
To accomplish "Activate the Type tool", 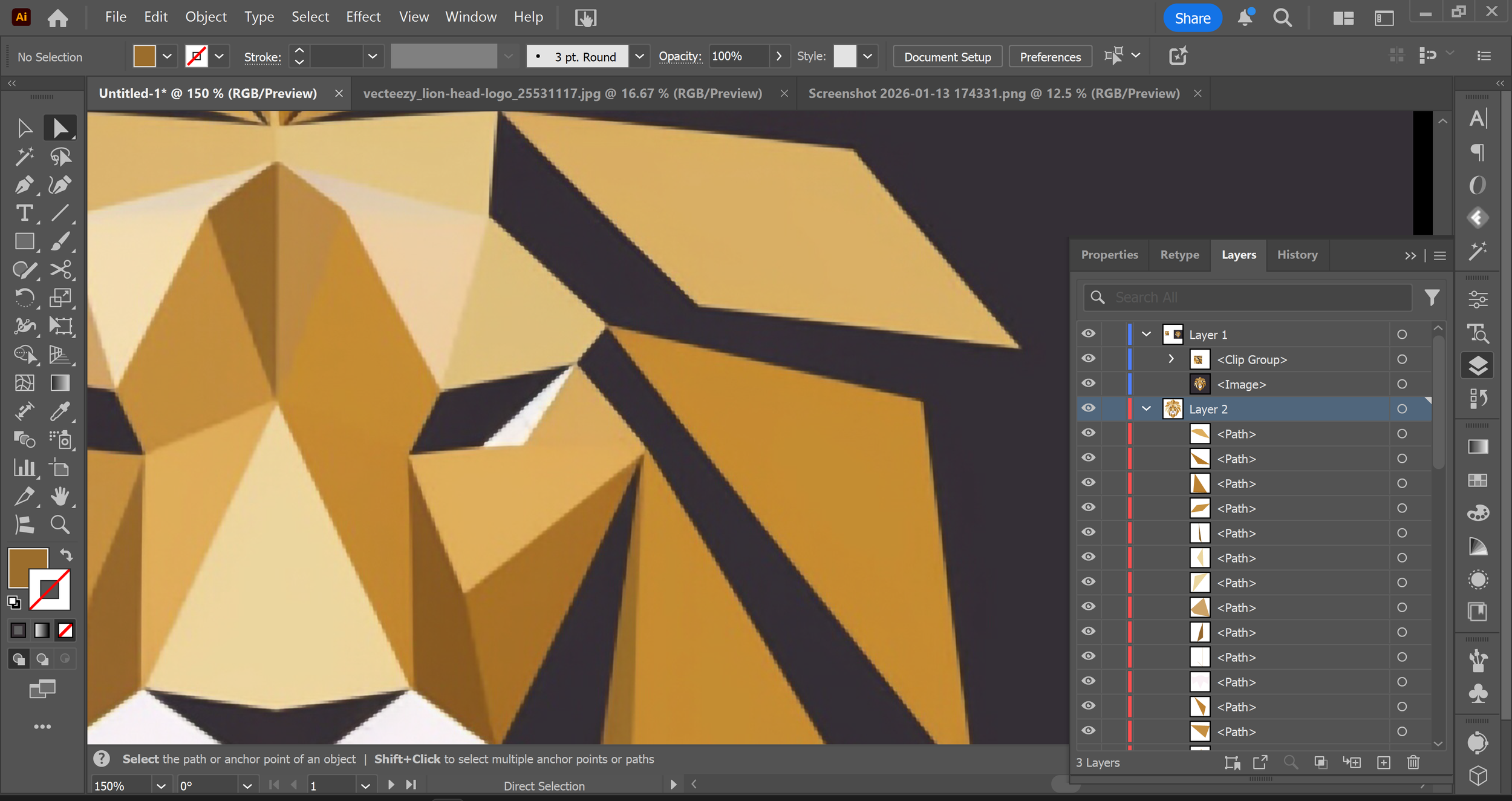I will [24, 213].
